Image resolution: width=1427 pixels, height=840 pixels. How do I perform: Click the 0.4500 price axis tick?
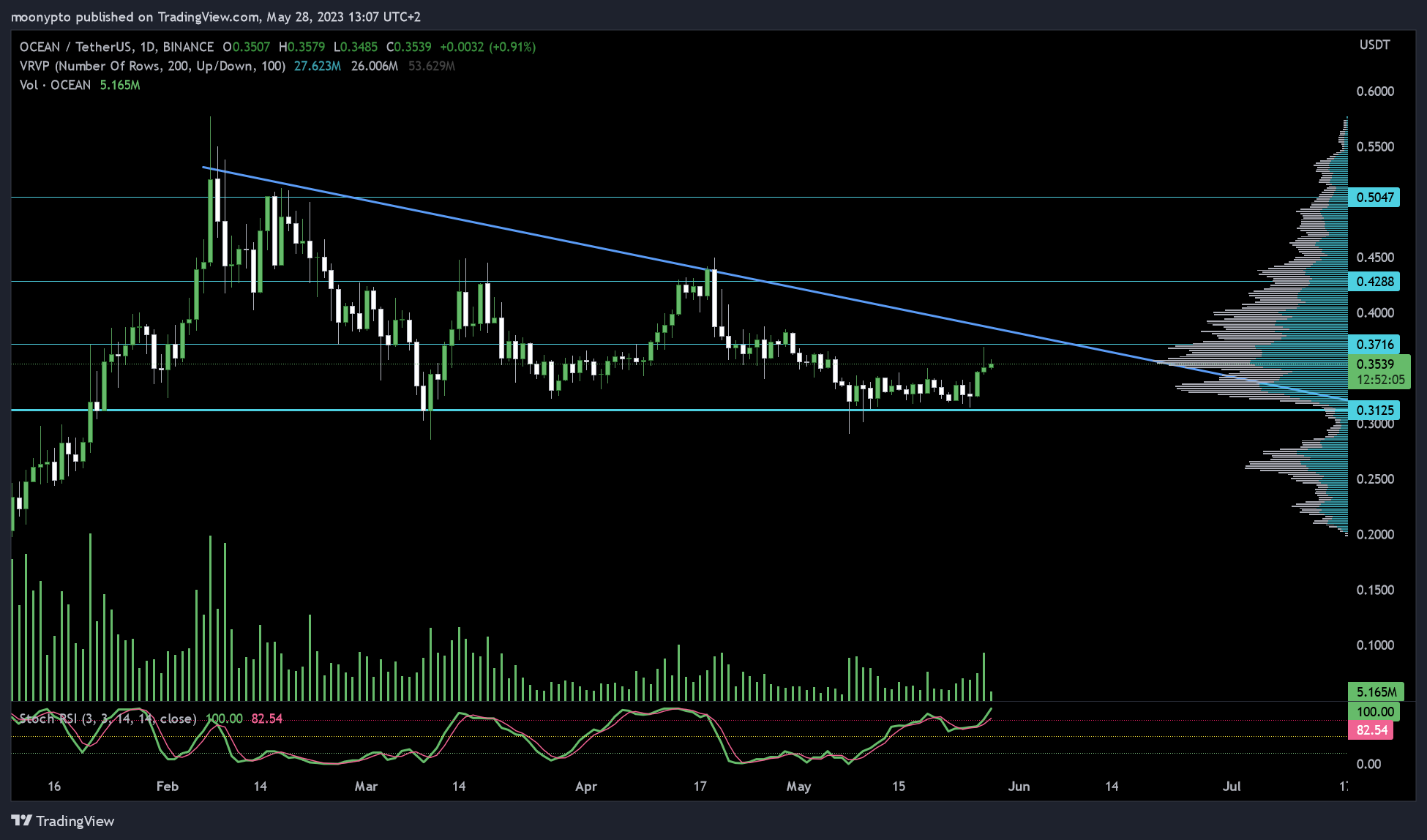pos(1375,258)
